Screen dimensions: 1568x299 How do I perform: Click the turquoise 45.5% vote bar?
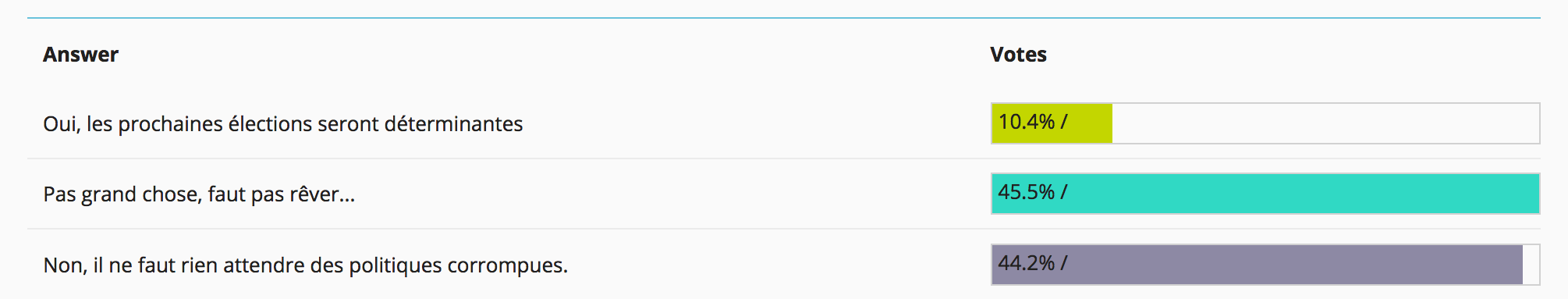tap(1265, 194)
